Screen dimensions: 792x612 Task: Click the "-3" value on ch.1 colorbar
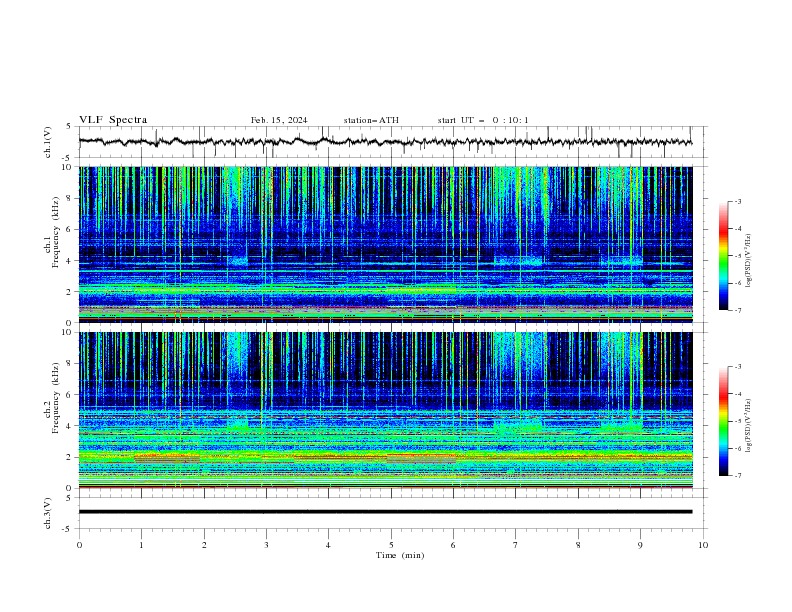pyautogui.click(x=738, y=201)
